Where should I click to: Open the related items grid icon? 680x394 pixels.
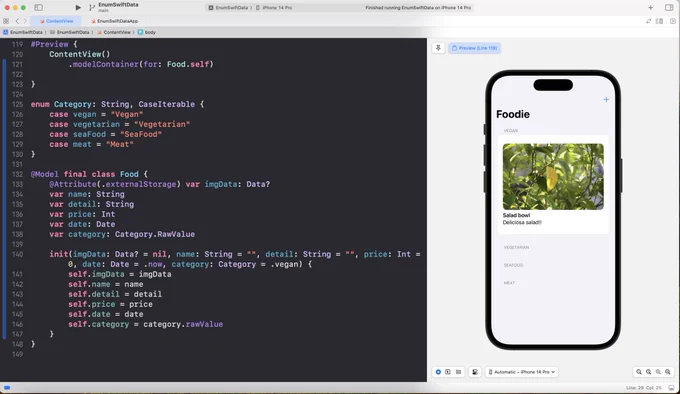[6, 21]
